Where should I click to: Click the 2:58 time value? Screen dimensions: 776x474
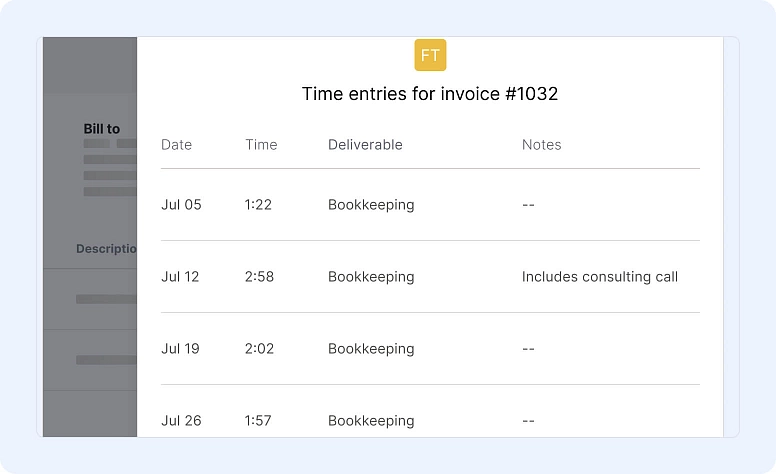point(260,277)
